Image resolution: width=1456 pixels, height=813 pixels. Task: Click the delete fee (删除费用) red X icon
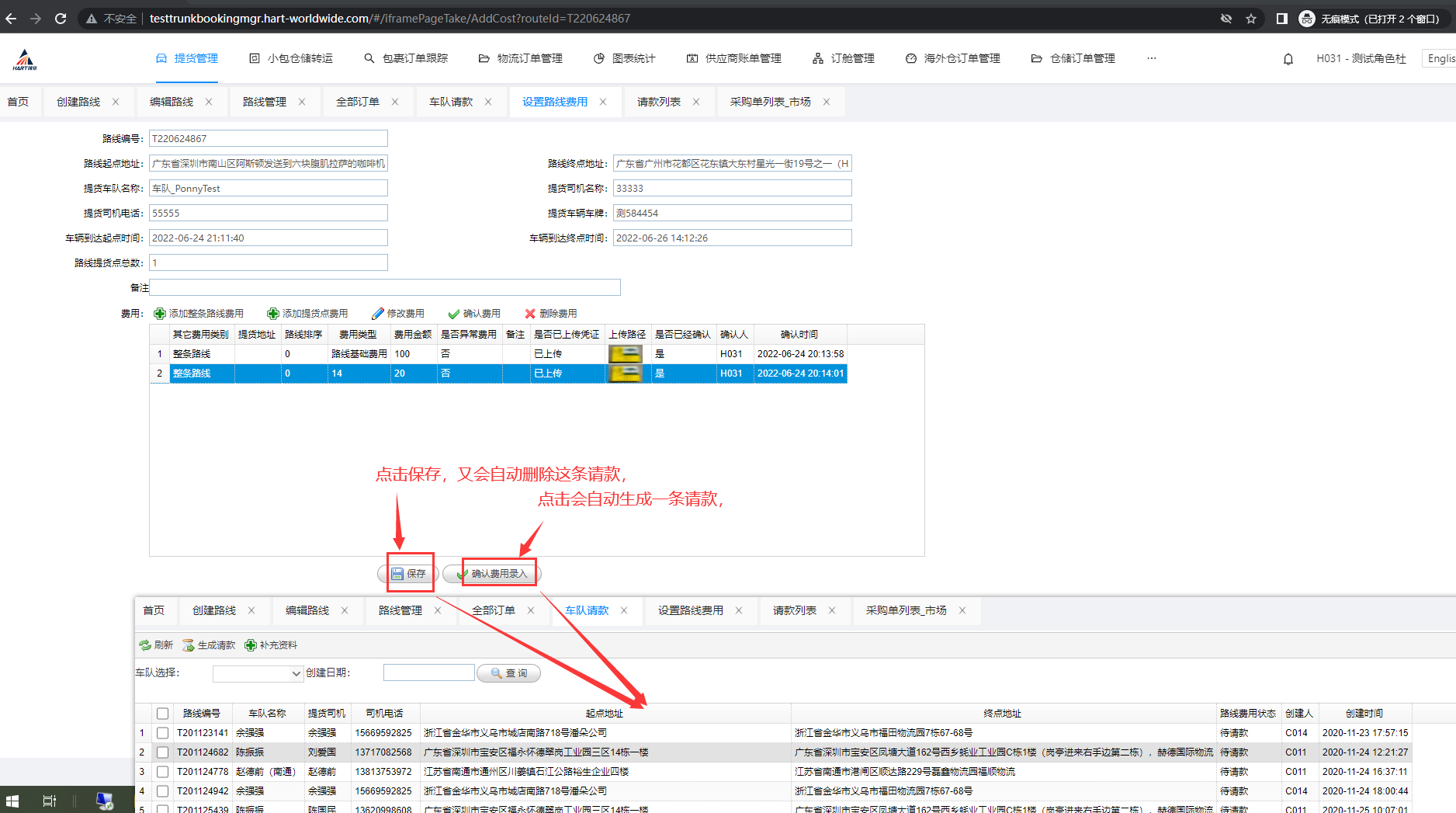(x=530, y=314)
